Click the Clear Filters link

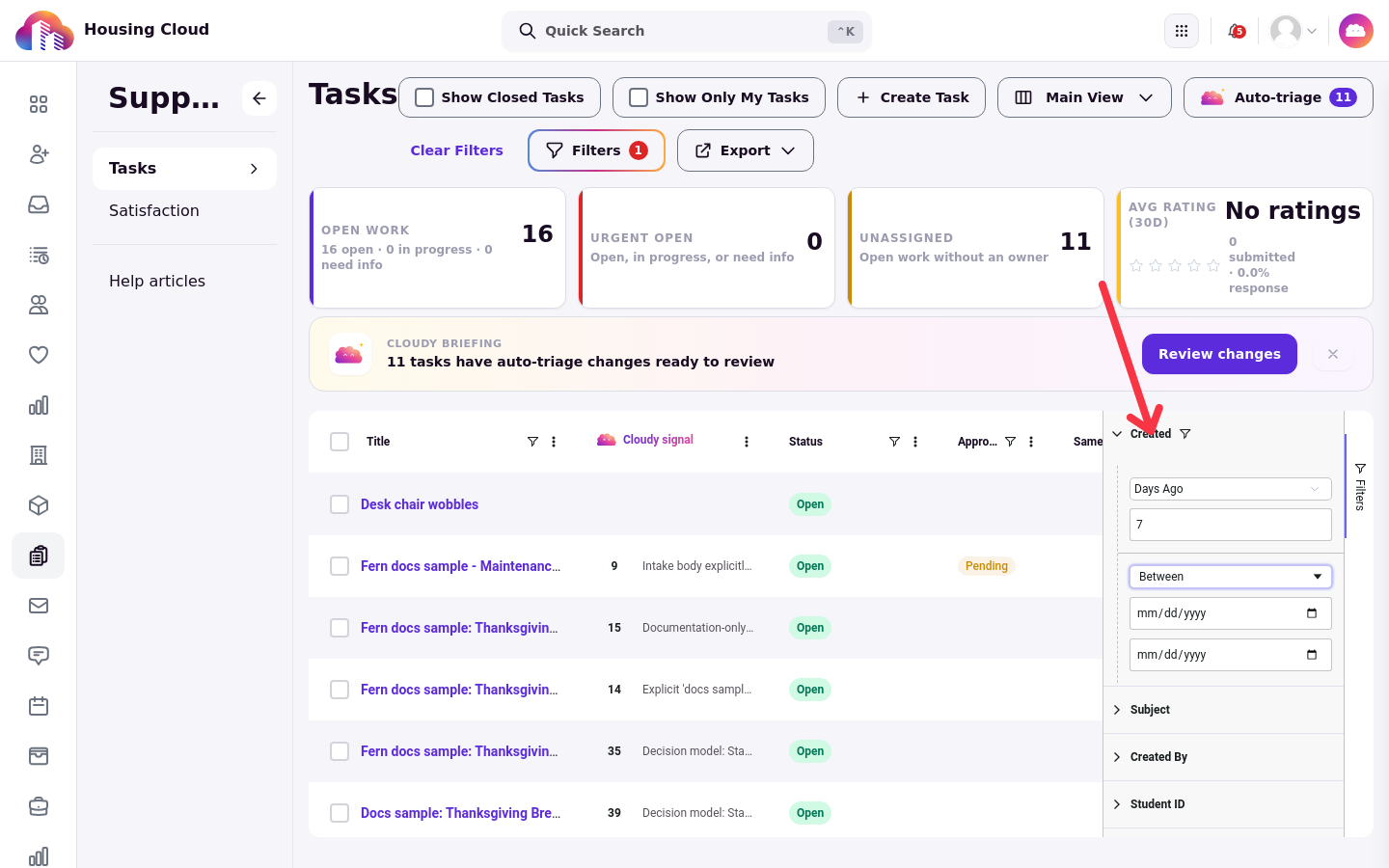point(457,150)
